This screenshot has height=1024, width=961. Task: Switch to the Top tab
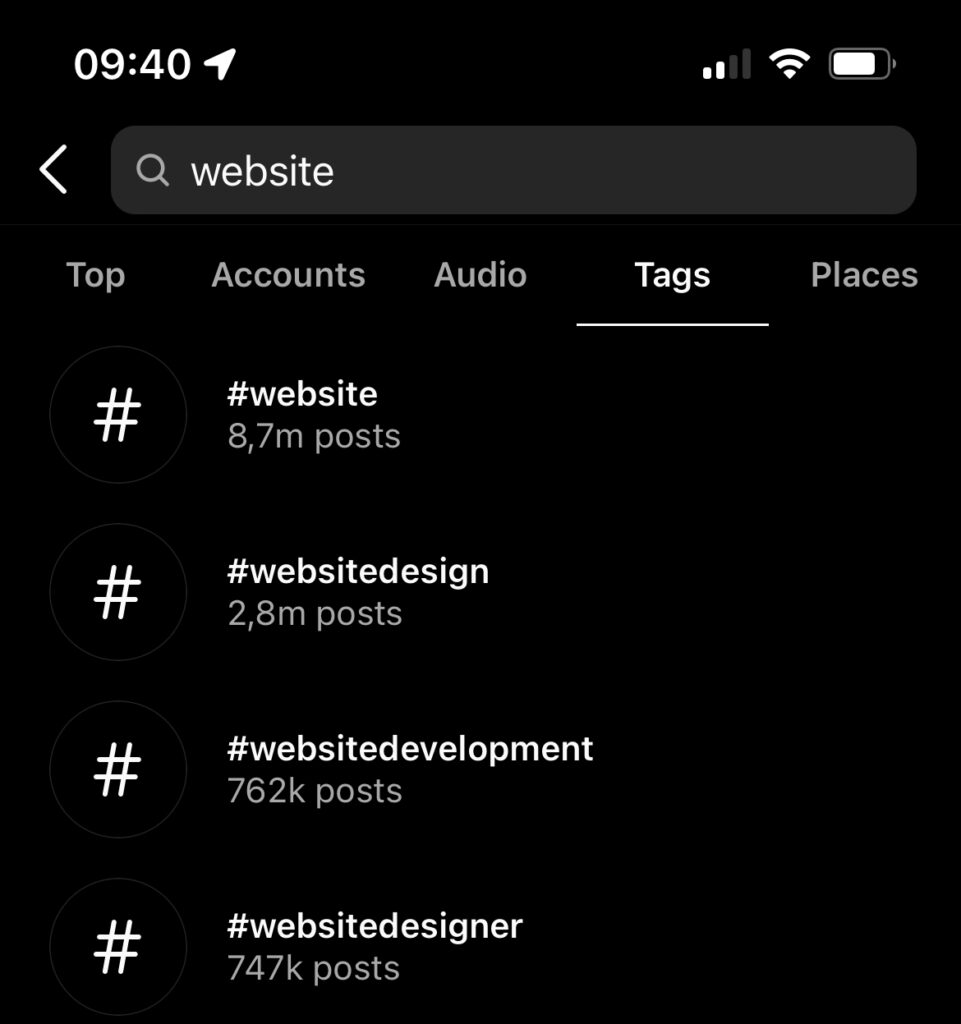[x=95, y=275]
